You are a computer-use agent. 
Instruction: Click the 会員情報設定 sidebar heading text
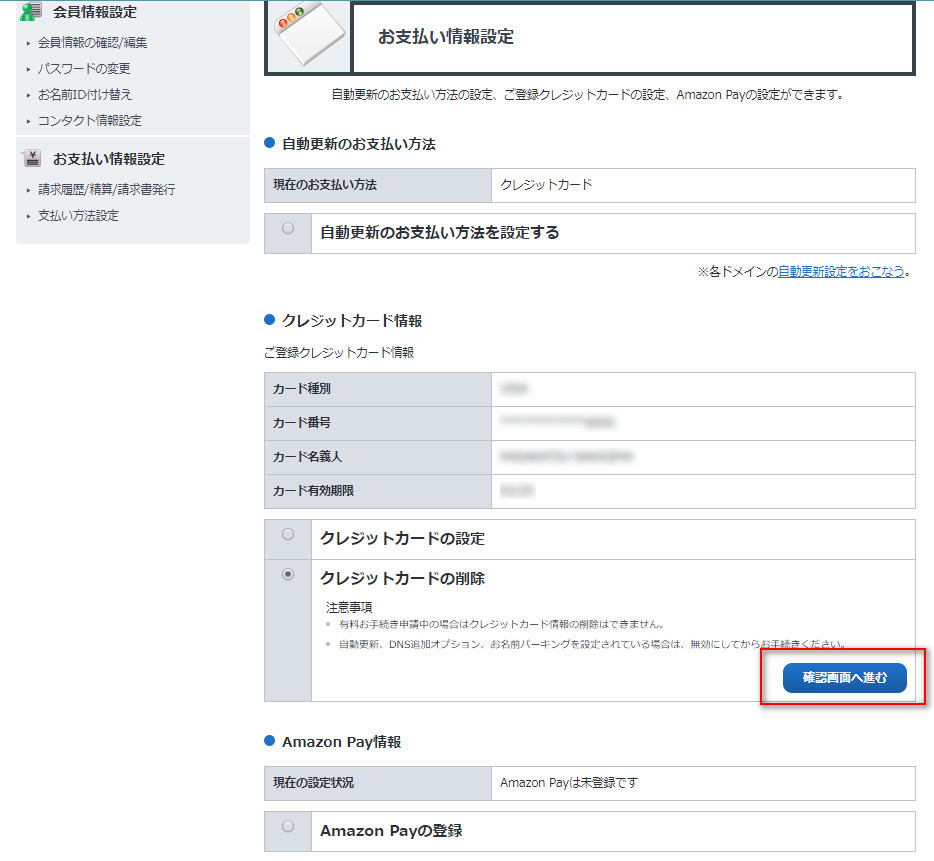95,13
